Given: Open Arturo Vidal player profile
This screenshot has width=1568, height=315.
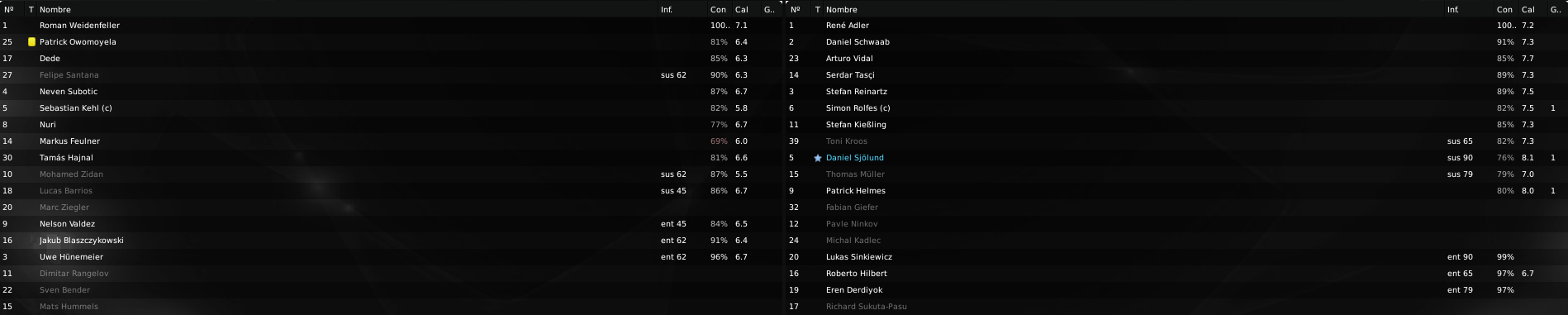Looking at the screenshot, I should 849,59.
